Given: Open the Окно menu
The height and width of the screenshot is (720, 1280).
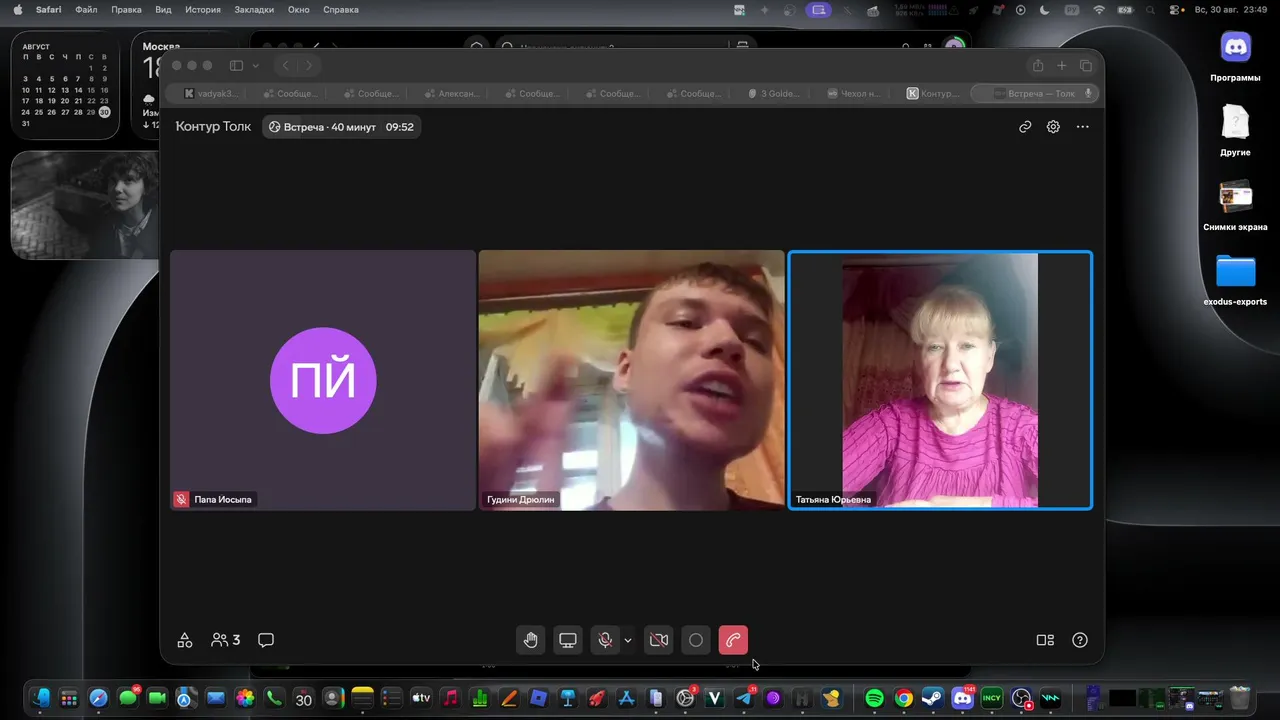Looking at the screenshot, I should 298,10.
